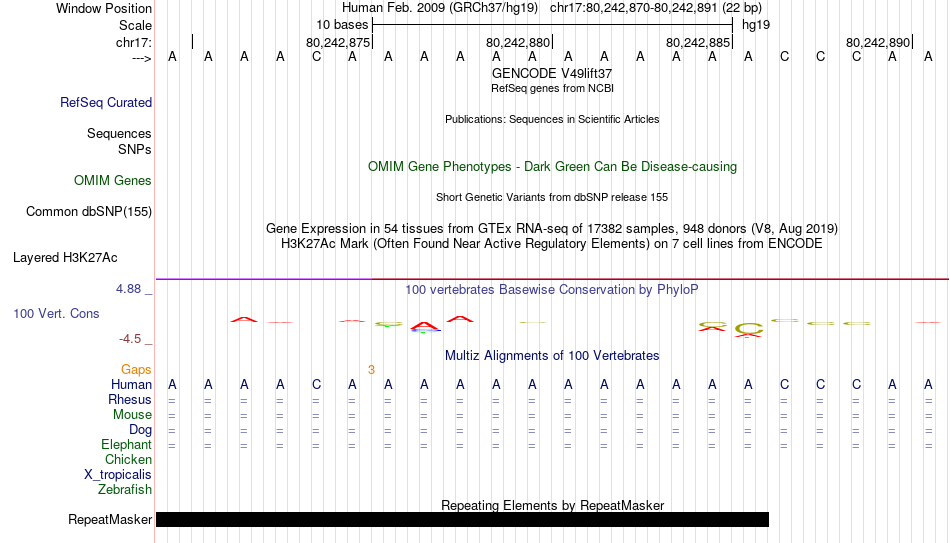The height and width of the screenshot is (543, 950).
Task: Click Short Genetic Variants from dbSNP title
Action: click(x=552, y=198)
